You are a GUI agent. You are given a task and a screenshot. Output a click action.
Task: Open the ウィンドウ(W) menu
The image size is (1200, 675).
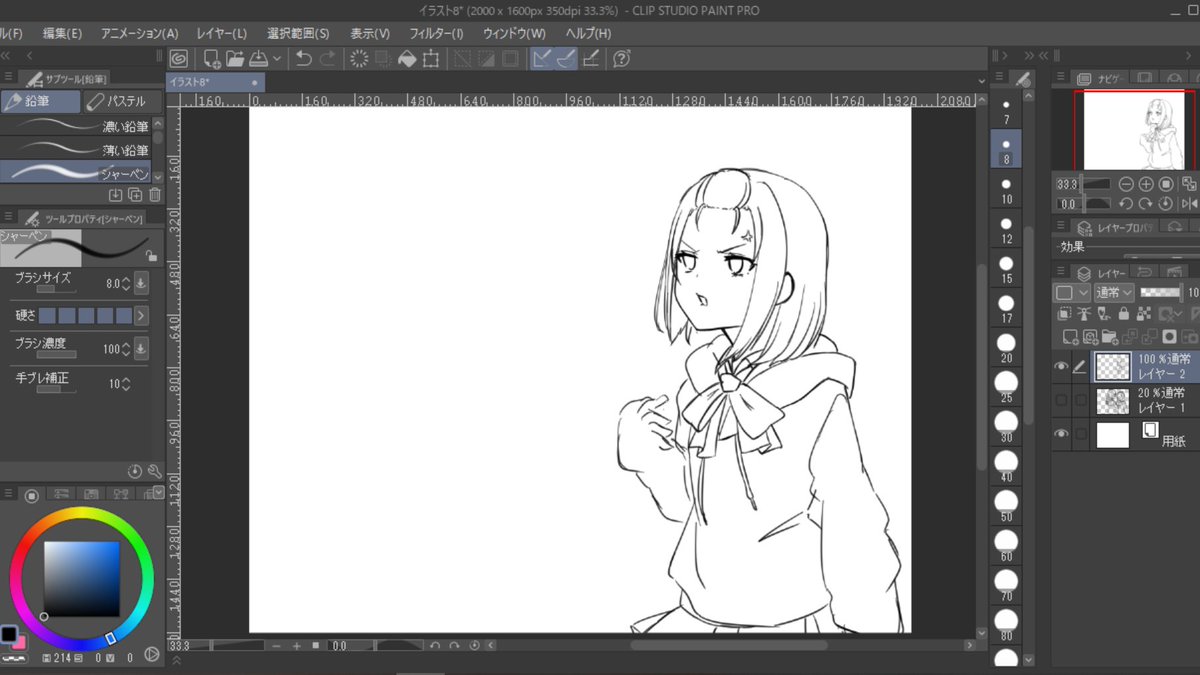(x=514, y=33)
